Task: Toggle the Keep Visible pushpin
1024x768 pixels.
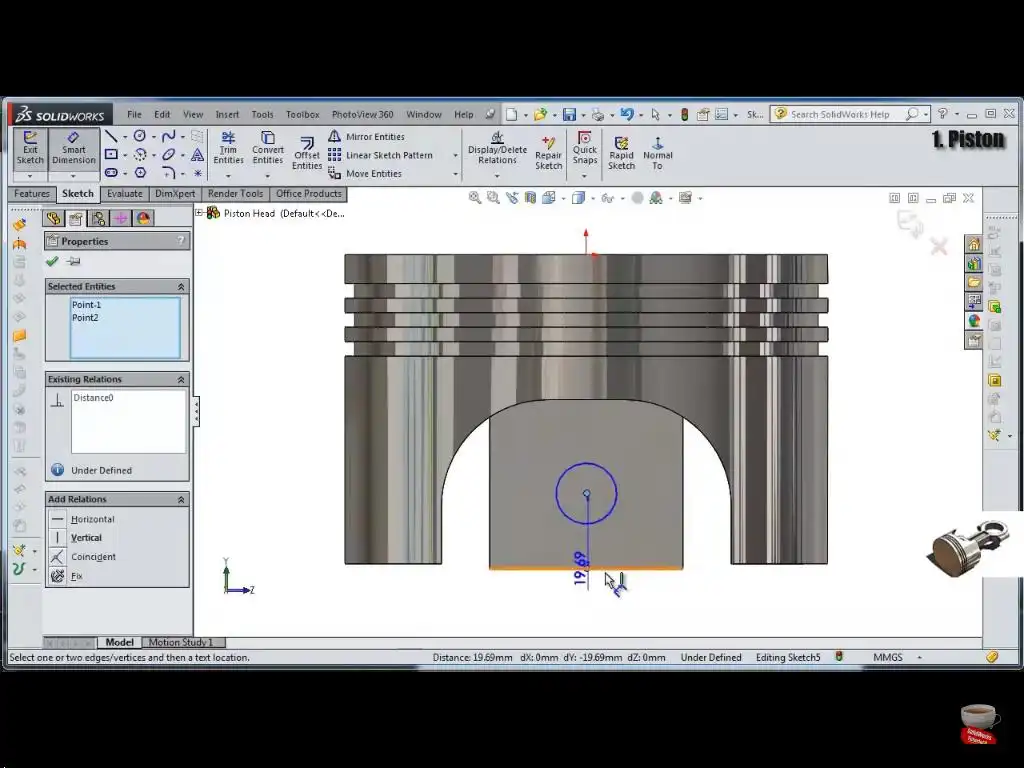Action: pyautogui.click(x=74, y=261)
